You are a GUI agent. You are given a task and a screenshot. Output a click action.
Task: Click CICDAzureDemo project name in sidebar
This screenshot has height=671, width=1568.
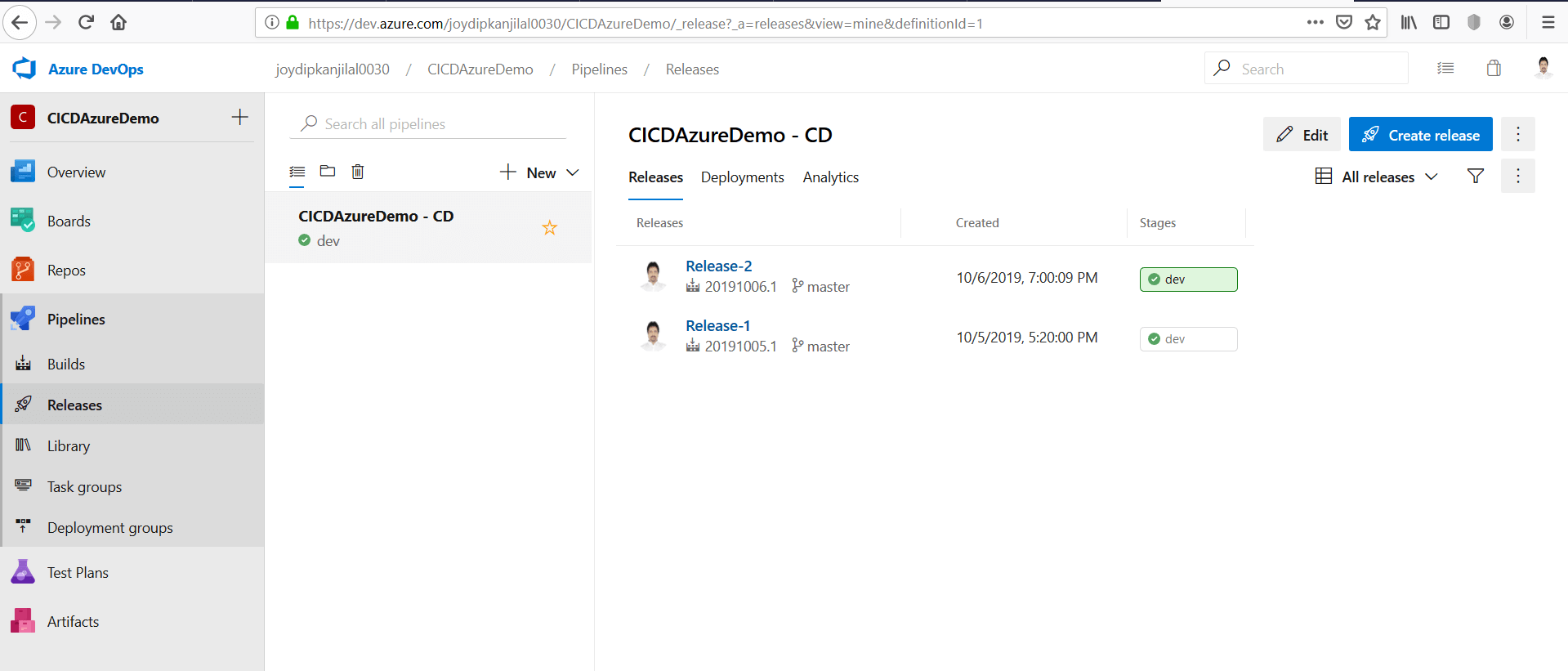pyautogui.click(x=103, y=118)
